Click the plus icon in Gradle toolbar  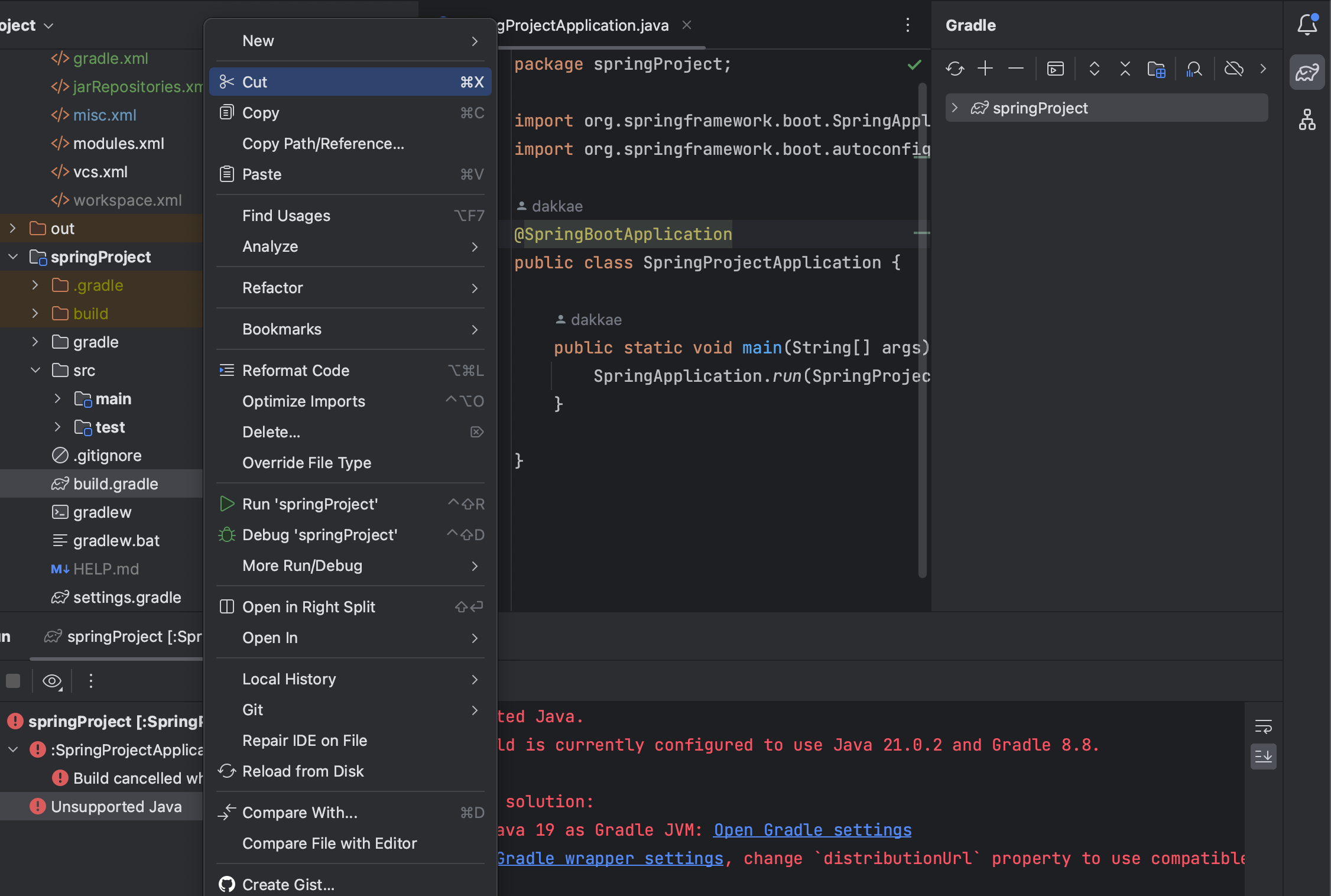pyautogui.click(x=985, y=69)
